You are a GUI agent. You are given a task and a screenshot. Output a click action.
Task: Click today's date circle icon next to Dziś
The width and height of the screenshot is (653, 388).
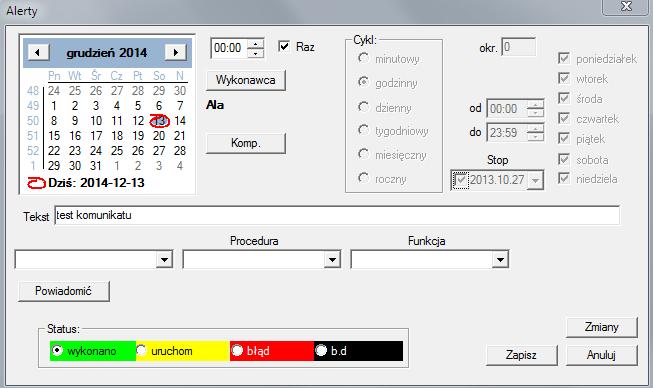pos(36,183)
